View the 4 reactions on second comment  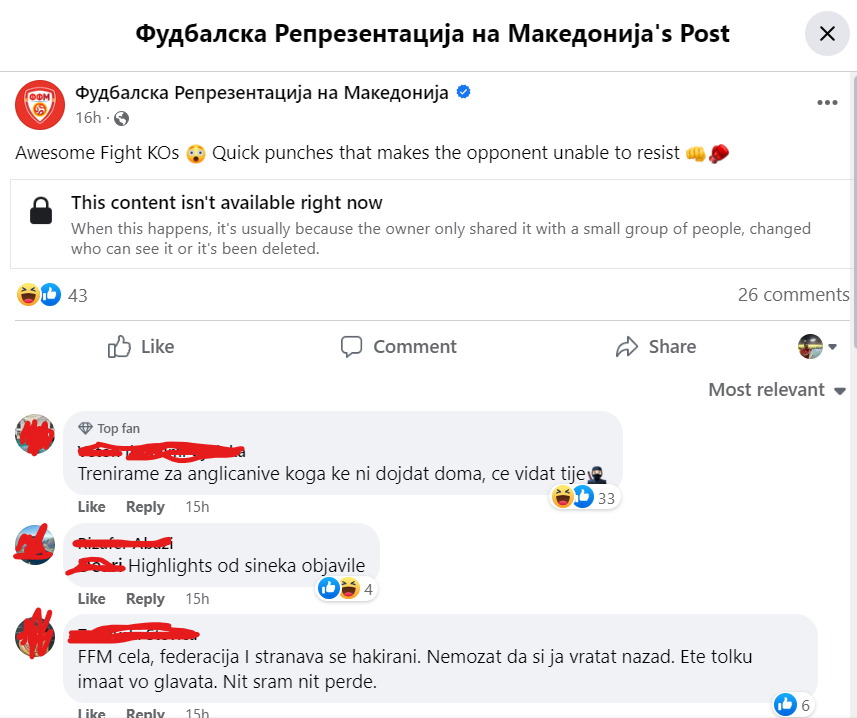pos(347,588)
